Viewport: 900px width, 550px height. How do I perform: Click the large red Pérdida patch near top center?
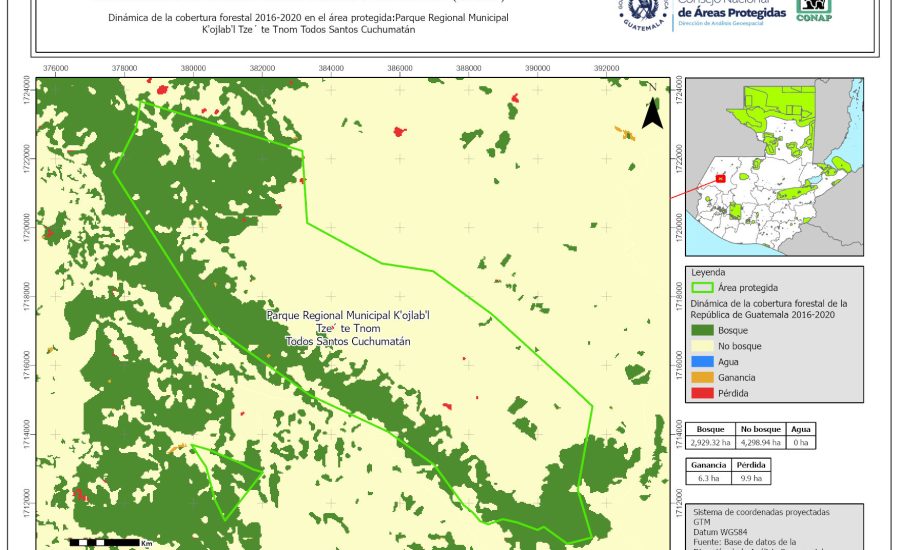tap(400, 131)
